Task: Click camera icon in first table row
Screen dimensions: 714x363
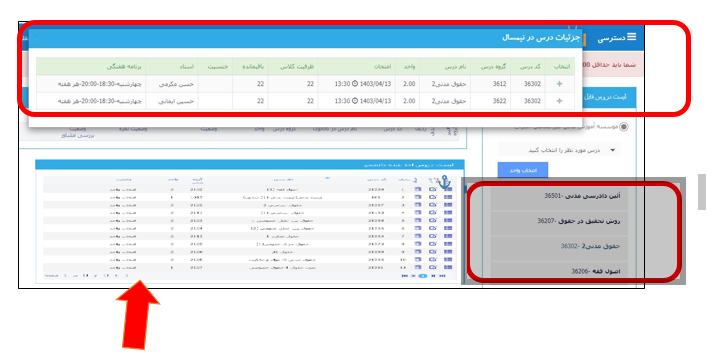Action: pyautogui.click(x=433, y=189)
